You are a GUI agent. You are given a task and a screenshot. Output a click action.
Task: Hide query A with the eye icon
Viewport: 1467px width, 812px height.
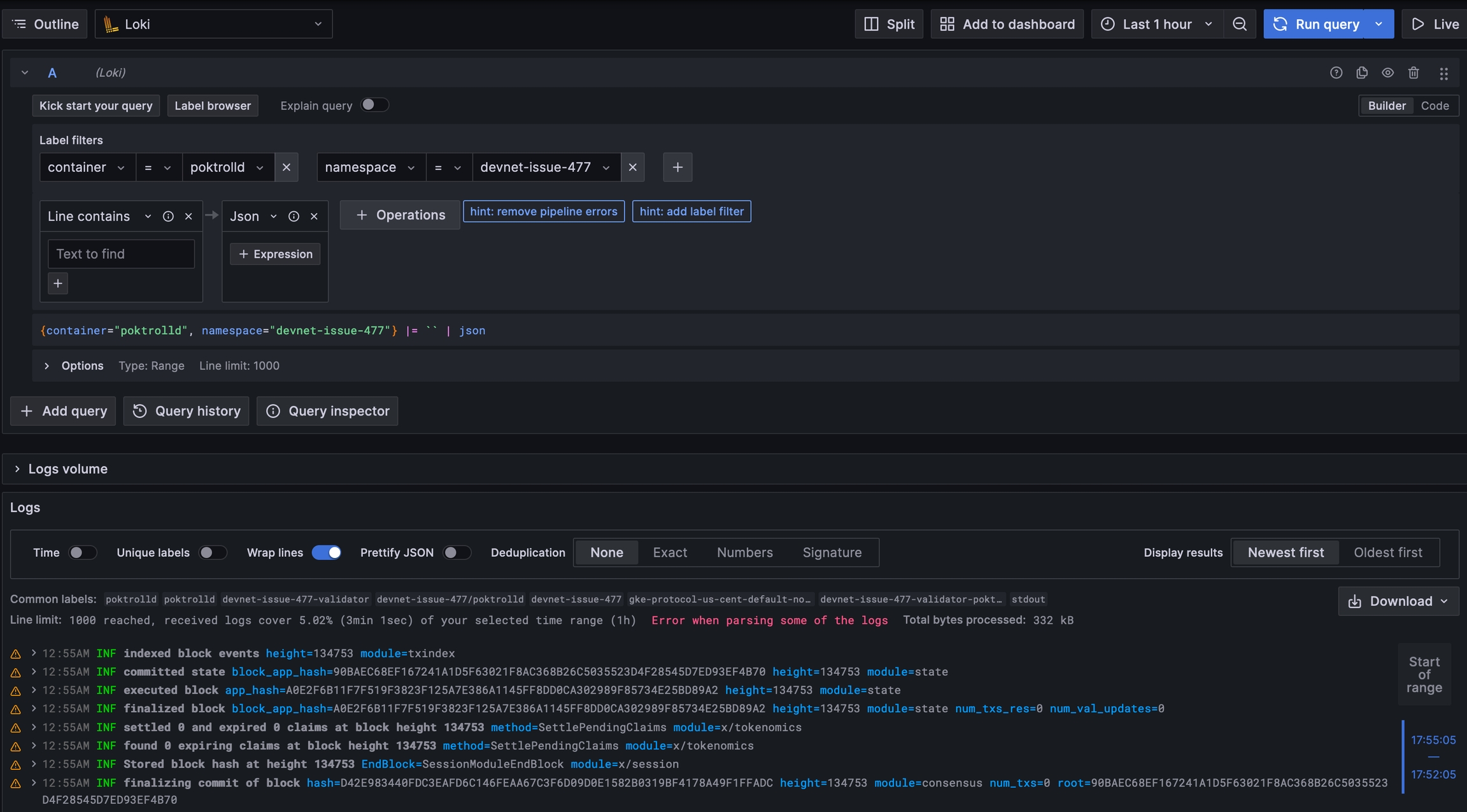point(1387,73)
